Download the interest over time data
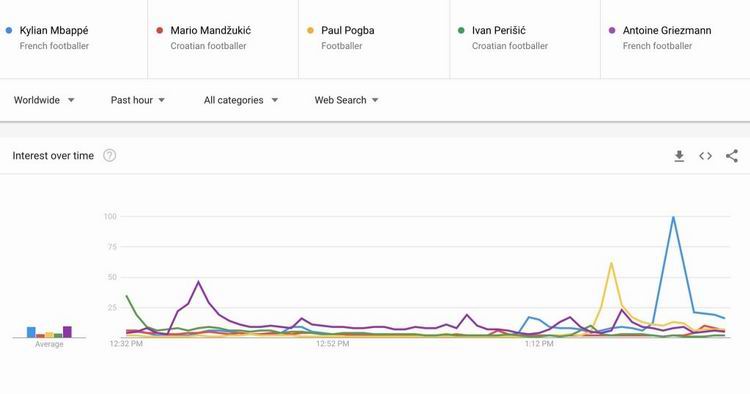The height and width of the screenshot is (394, 750). point(679,156)
